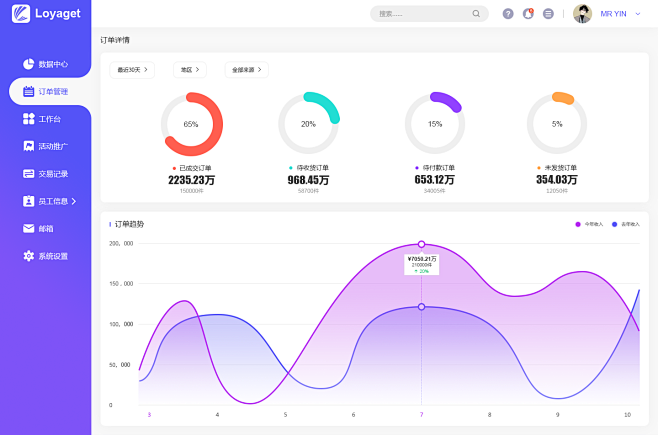Click the ¥7050.21万 chart tooltip

pyautogui.click(x=422, y=265)
